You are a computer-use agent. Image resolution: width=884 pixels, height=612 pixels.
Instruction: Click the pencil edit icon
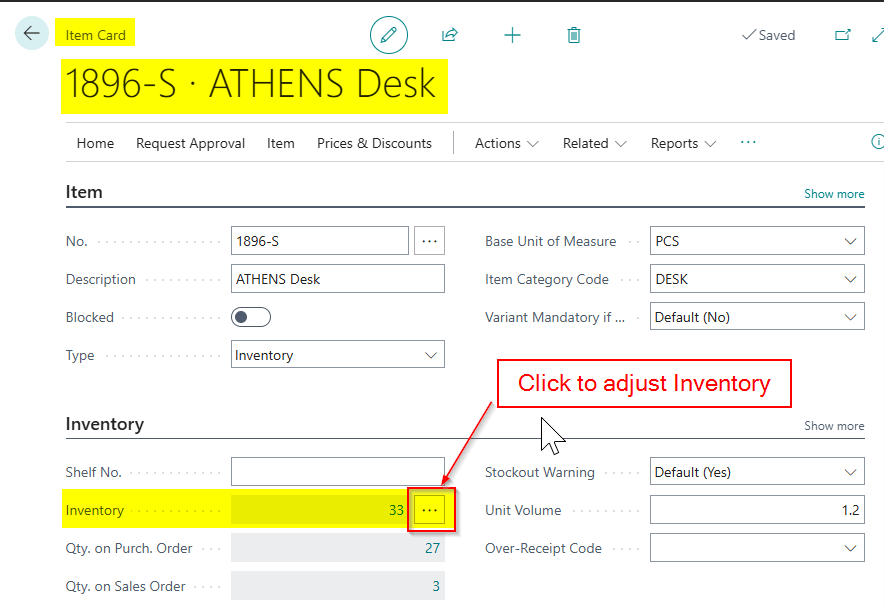(389, 35)
